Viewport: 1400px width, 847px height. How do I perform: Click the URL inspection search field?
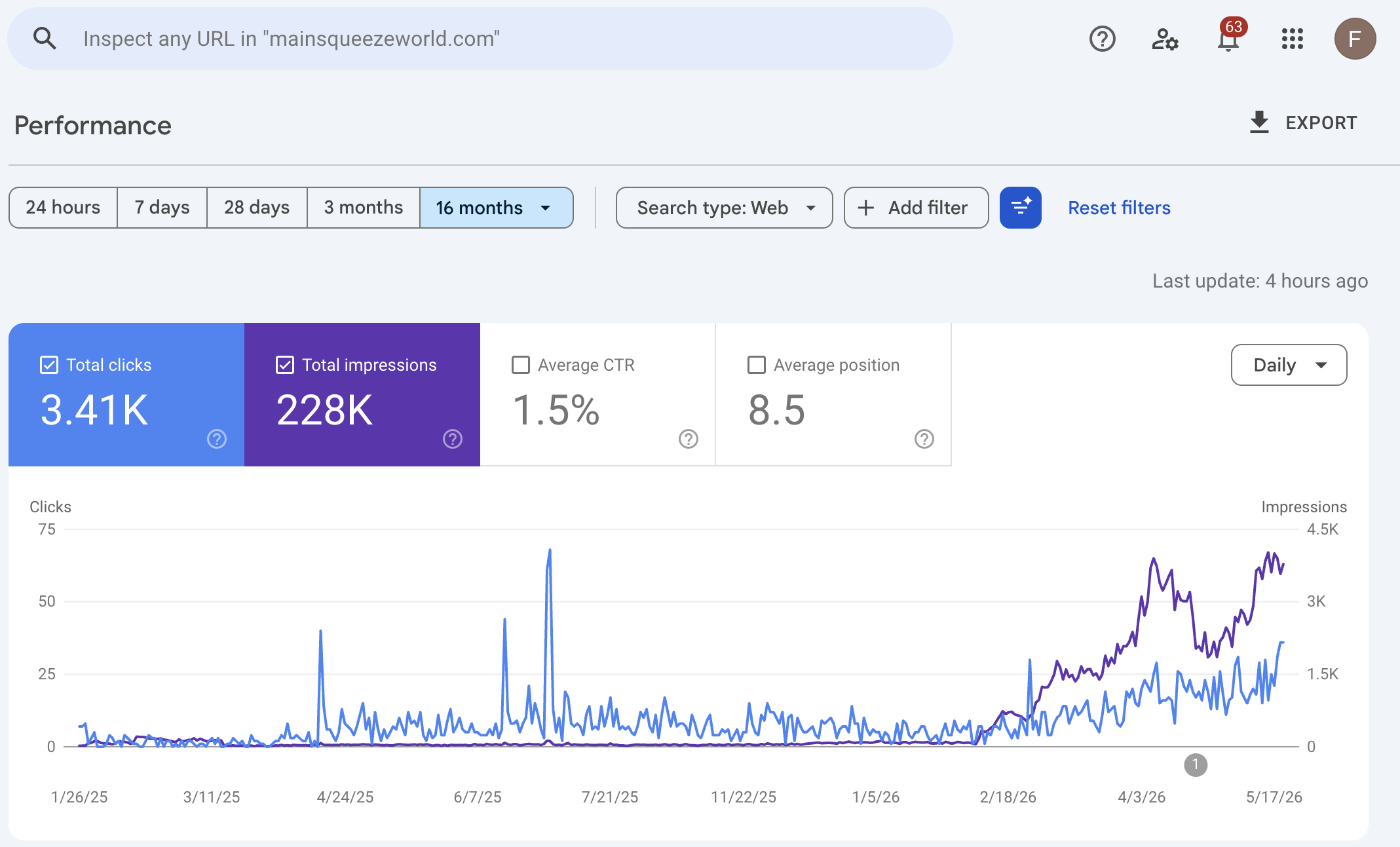(x=480, y=39)
